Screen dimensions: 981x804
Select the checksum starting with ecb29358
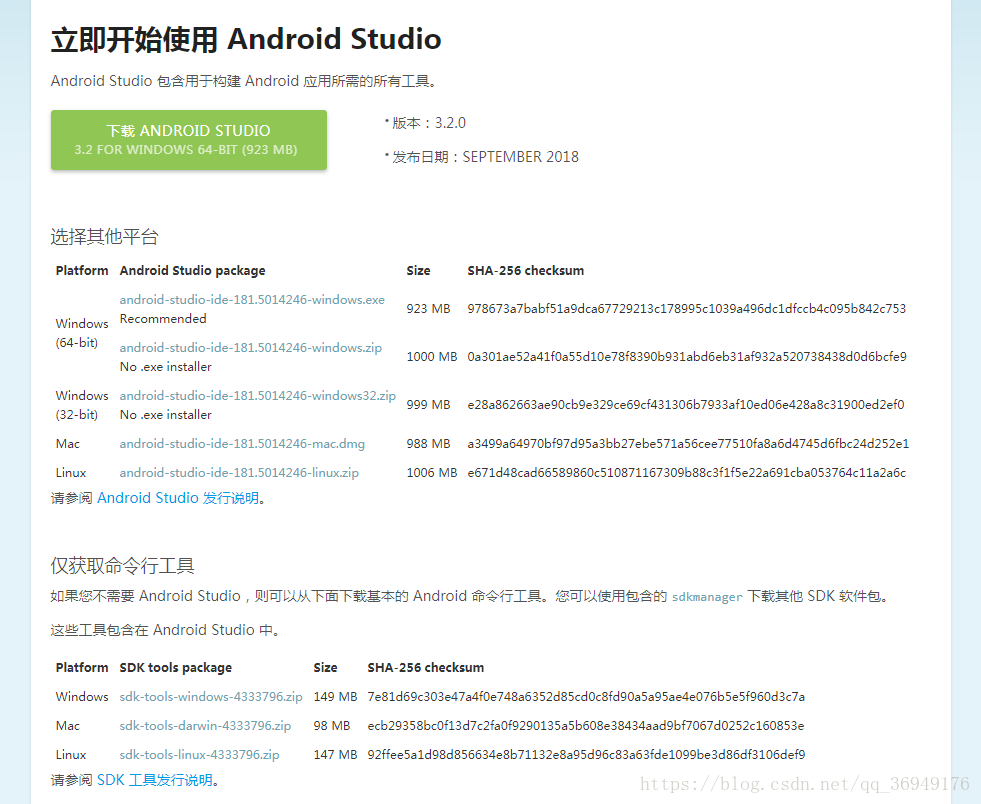(x=586, y=726)
